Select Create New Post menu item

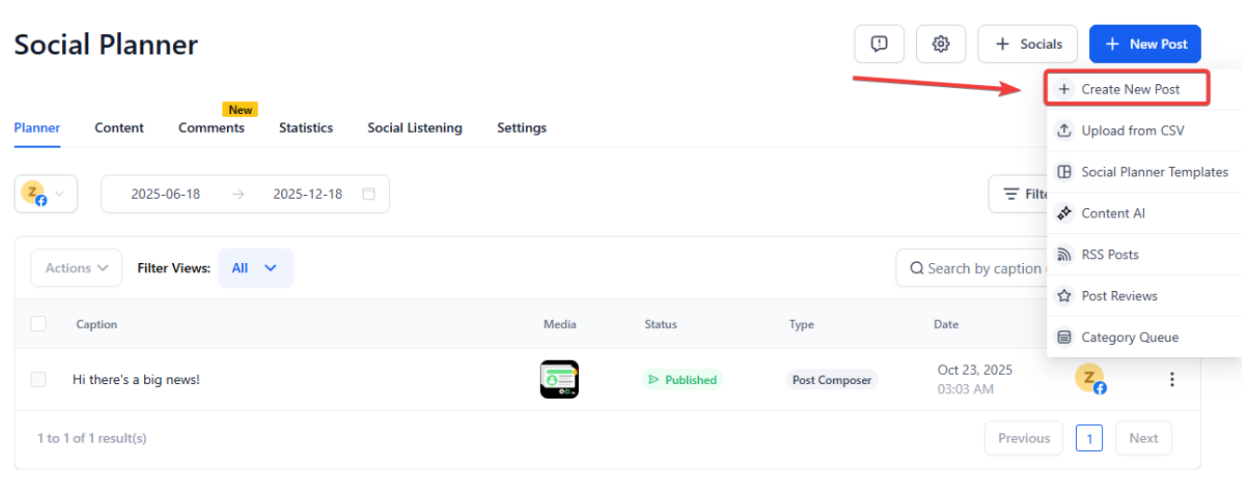coord(1128,89)
